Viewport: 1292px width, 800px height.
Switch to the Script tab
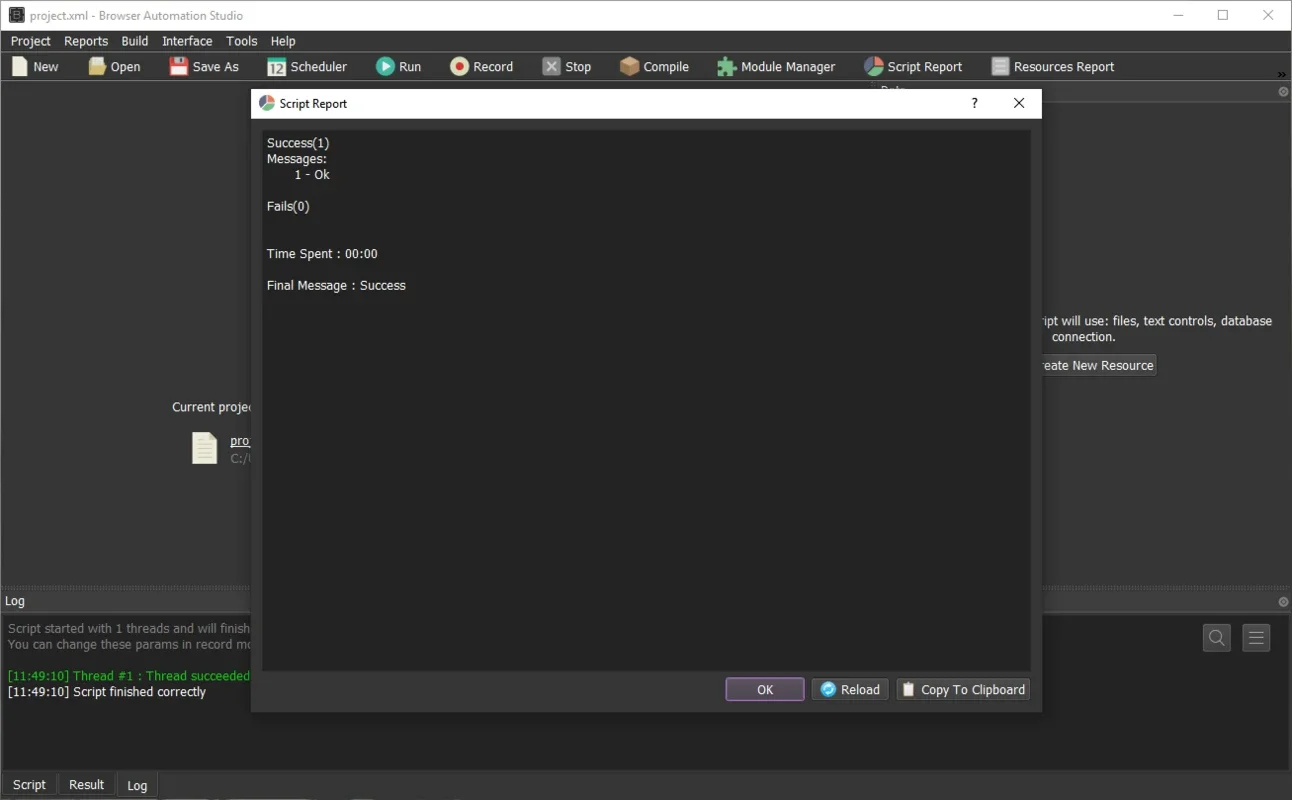pyautogui.click(x=29, y=785)
